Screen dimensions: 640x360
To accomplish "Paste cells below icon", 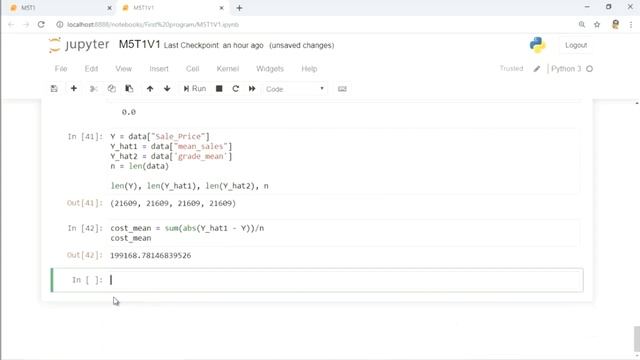I will (x=129, y=89).
